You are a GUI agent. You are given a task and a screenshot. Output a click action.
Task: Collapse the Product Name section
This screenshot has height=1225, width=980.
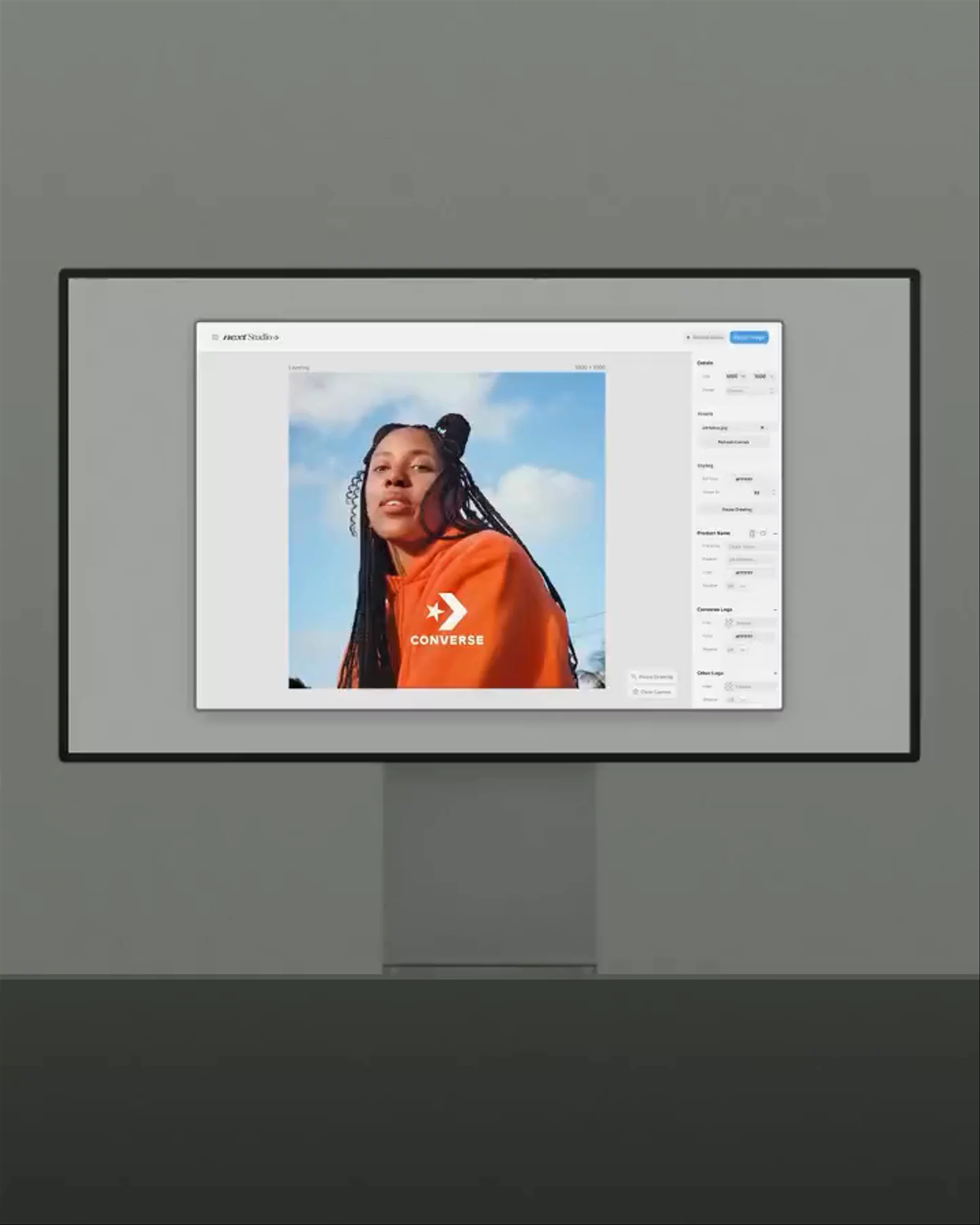point(775,533)
